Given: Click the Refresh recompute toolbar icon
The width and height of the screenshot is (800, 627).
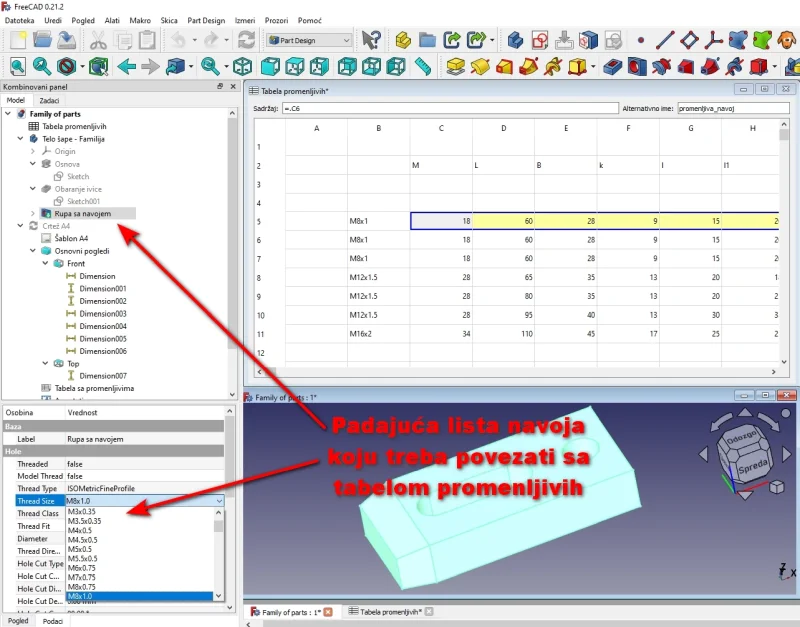Looking at the screenshot, I should click(x=246, y=40).
